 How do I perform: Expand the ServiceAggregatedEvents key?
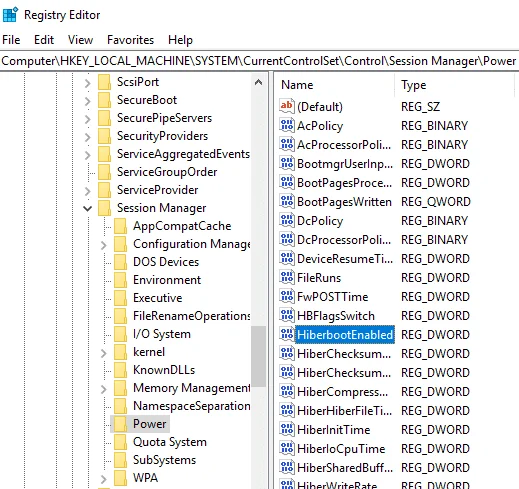[x=88, y=155]
